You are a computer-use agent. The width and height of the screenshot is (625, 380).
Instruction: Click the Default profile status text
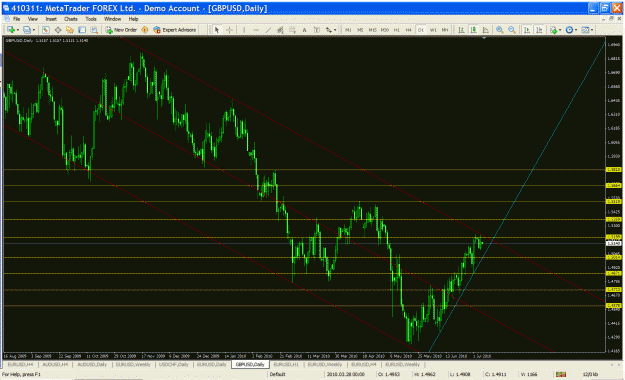pyautogui.click(x=277, y=374)
